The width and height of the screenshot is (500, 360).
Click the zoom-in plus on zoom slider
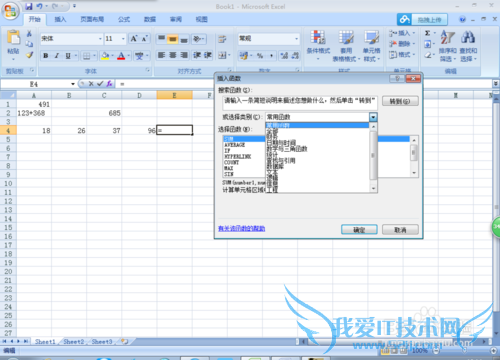(494, 351)
